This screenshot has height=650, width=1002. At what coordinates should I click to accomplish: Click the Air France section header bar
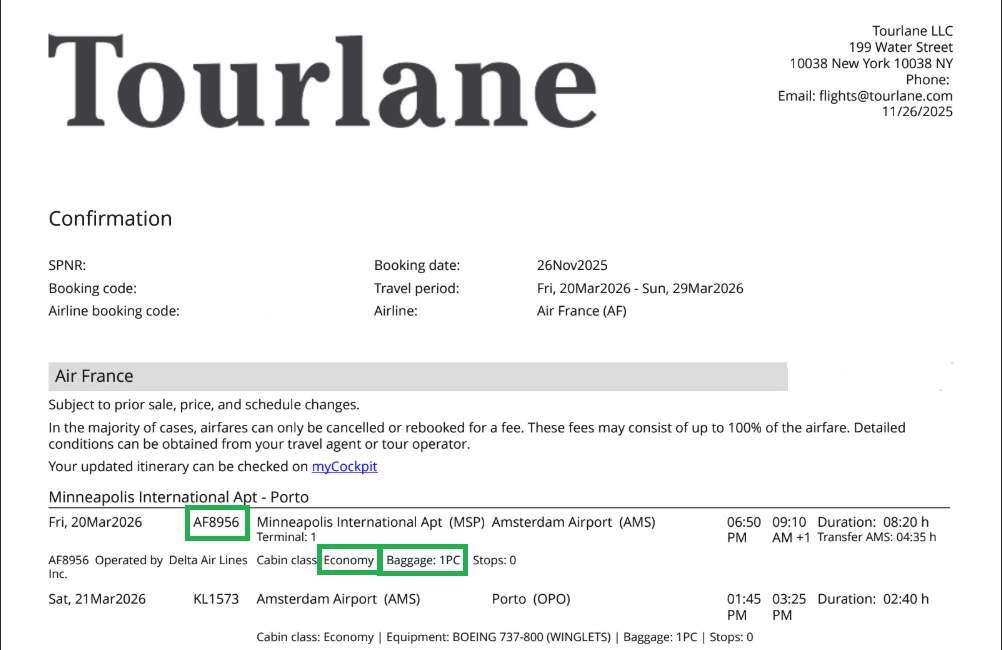[x=417, y=376]
